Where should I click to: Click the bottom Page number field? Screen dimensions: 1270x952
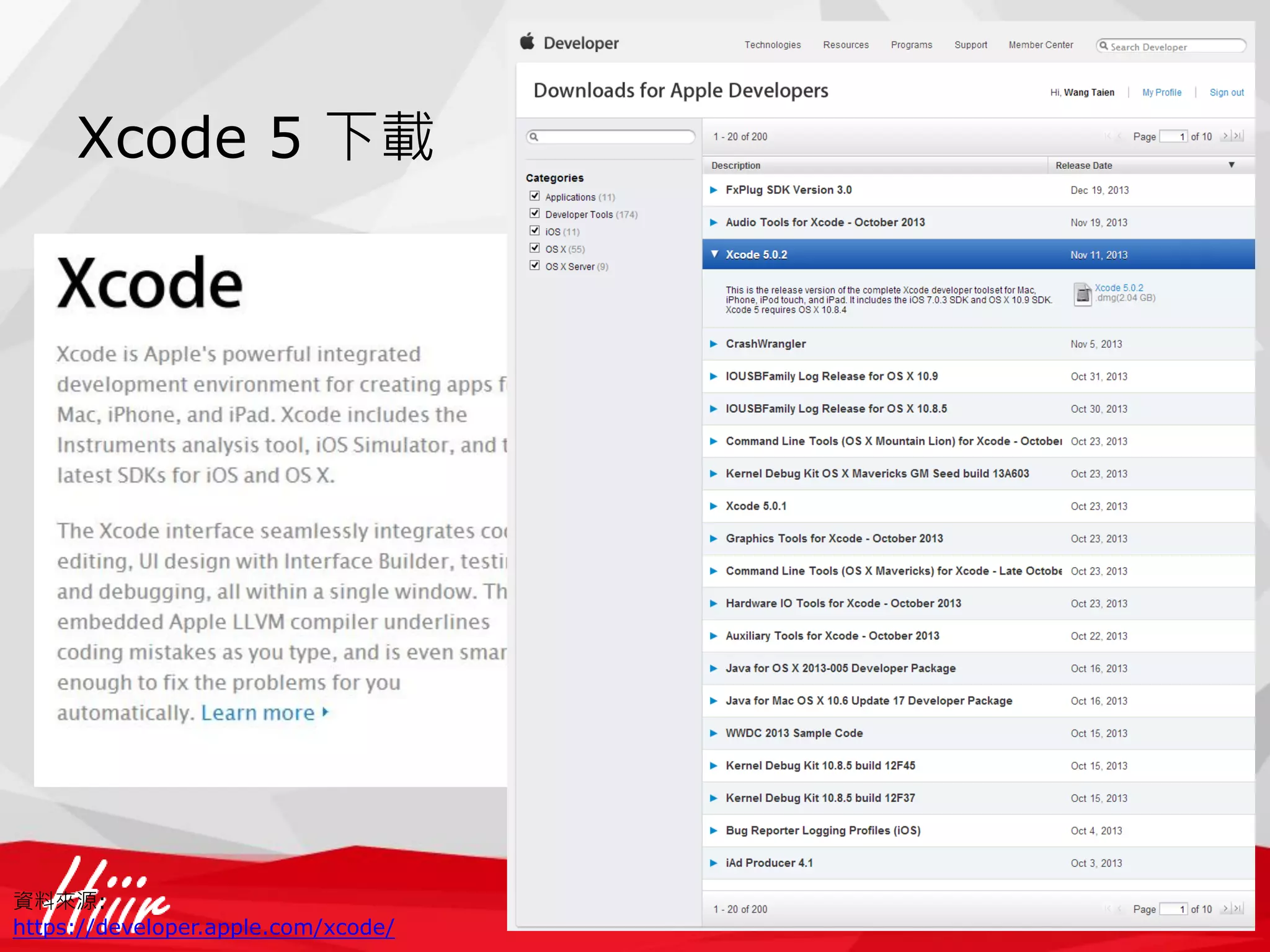(x=1173, y=909)
